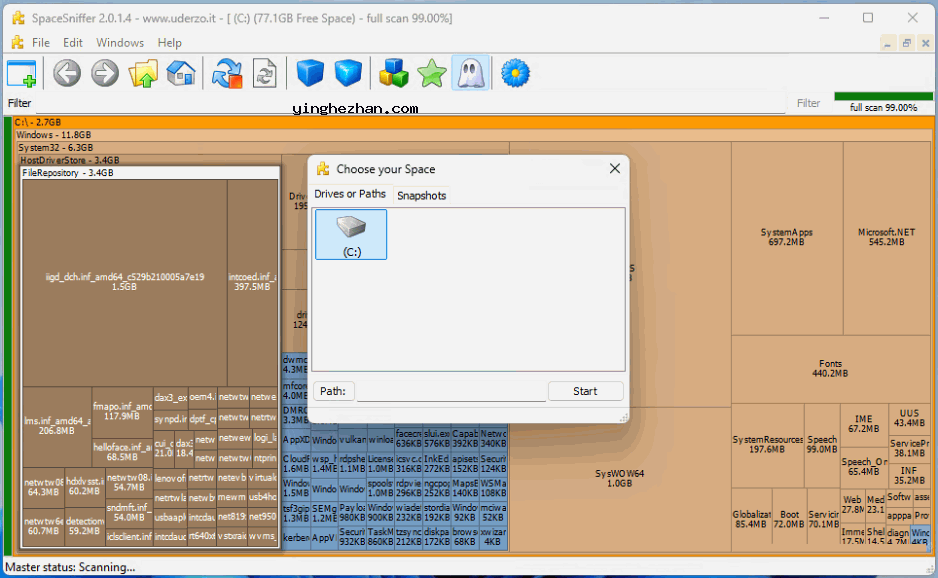
Task: Click the HostDriverStore - 3.4GB header
Action: tap(150, 160)
